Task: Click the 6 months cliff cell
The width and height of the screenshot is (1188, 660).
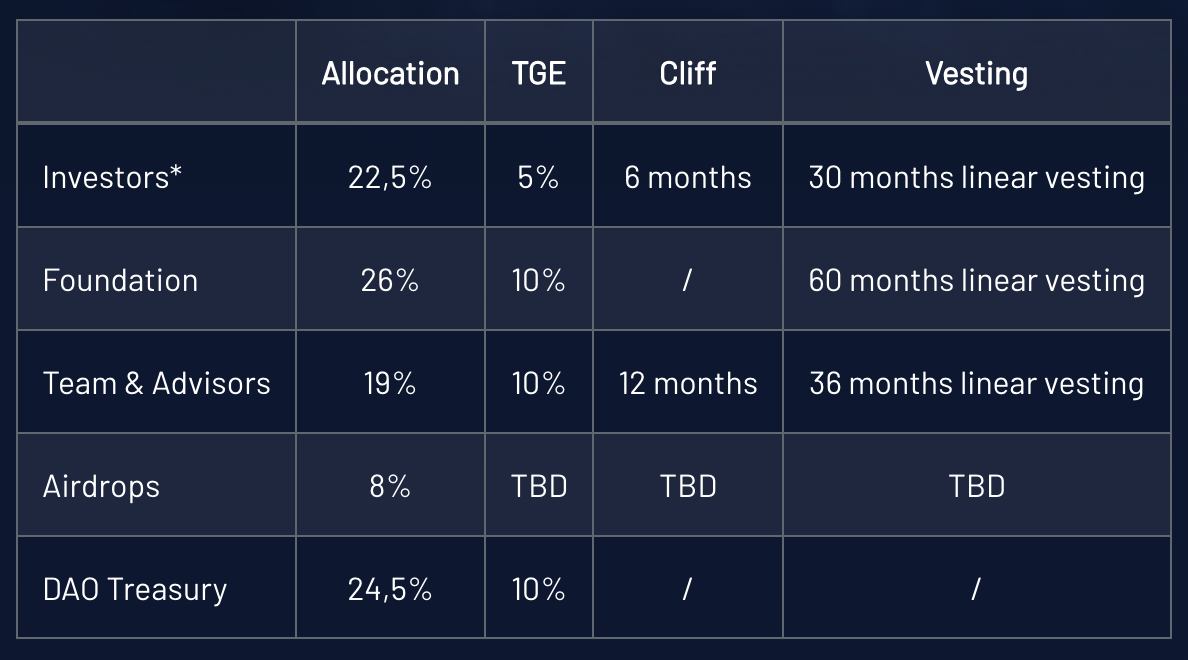Action: pyautogui.click(x=688, y=177)
